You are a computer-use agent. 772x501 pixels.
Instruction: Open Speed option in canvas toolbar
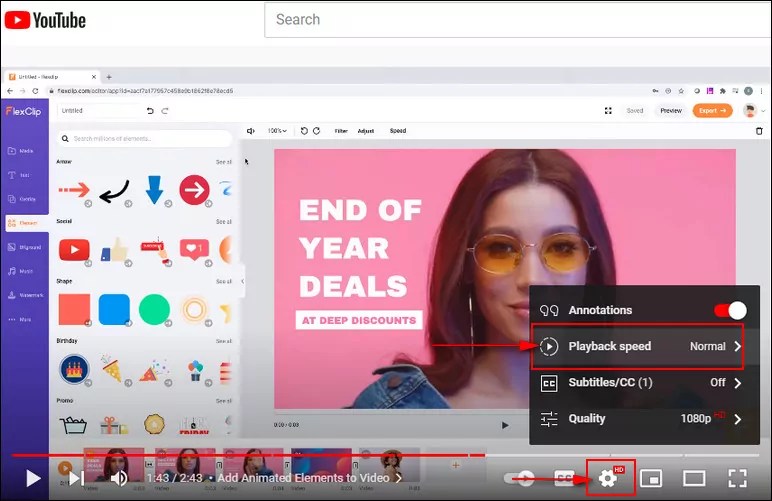point(398,131)
